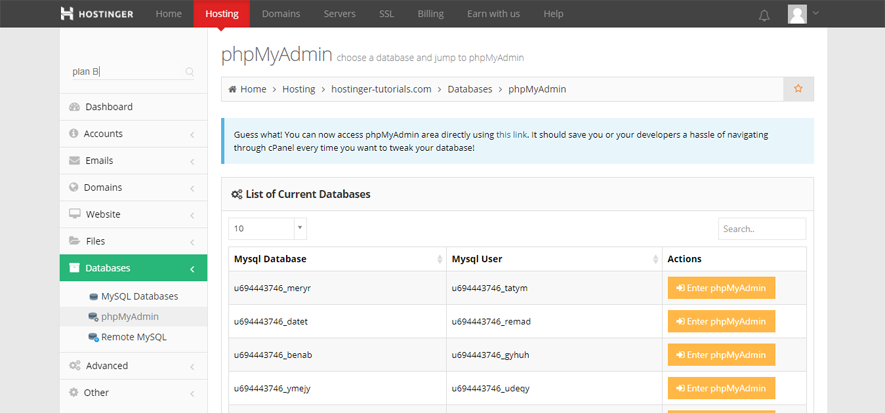This screenshot has height=413, width=885.
Task: Select cell u694443746_tatym
Action: point(554,288)
